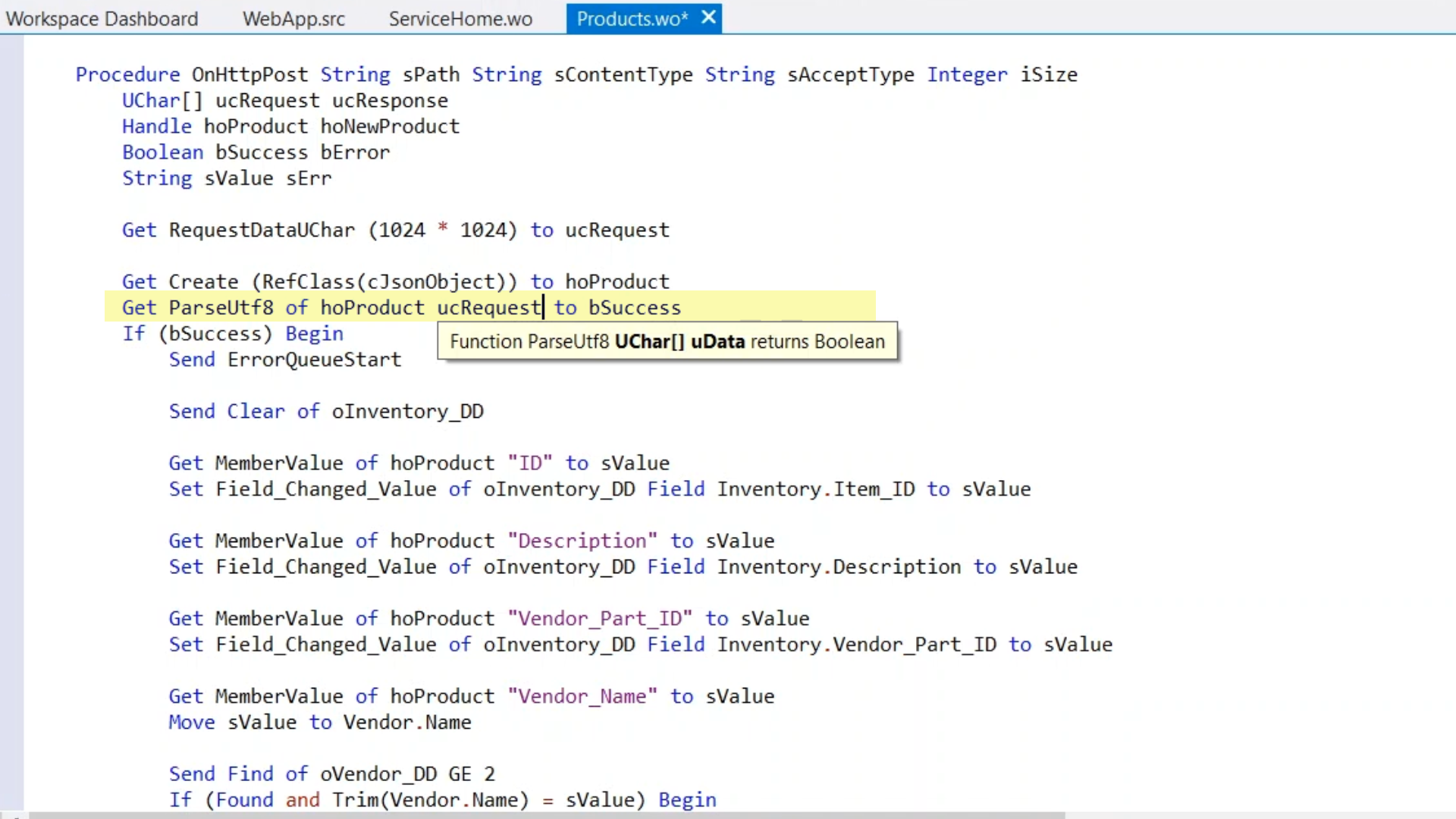Place cursor on OnHttpPost procedure name
This screenshot has height=819, width=1456.
tap(249, 74)
